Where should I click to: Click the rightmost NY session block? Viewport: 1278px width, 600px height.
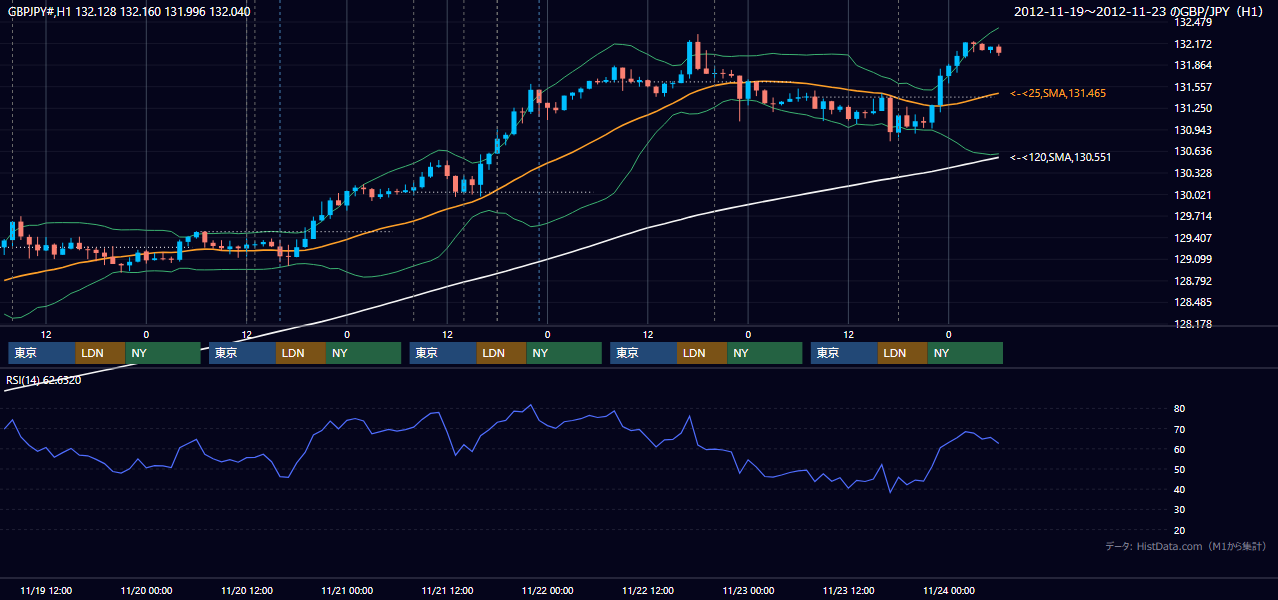(964, 353)
